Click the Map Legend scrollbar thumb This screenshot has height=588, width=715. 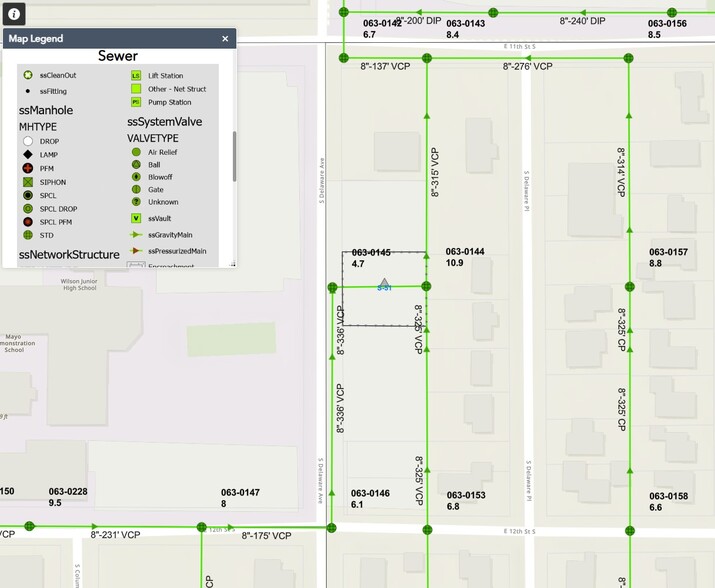point(234,155)
